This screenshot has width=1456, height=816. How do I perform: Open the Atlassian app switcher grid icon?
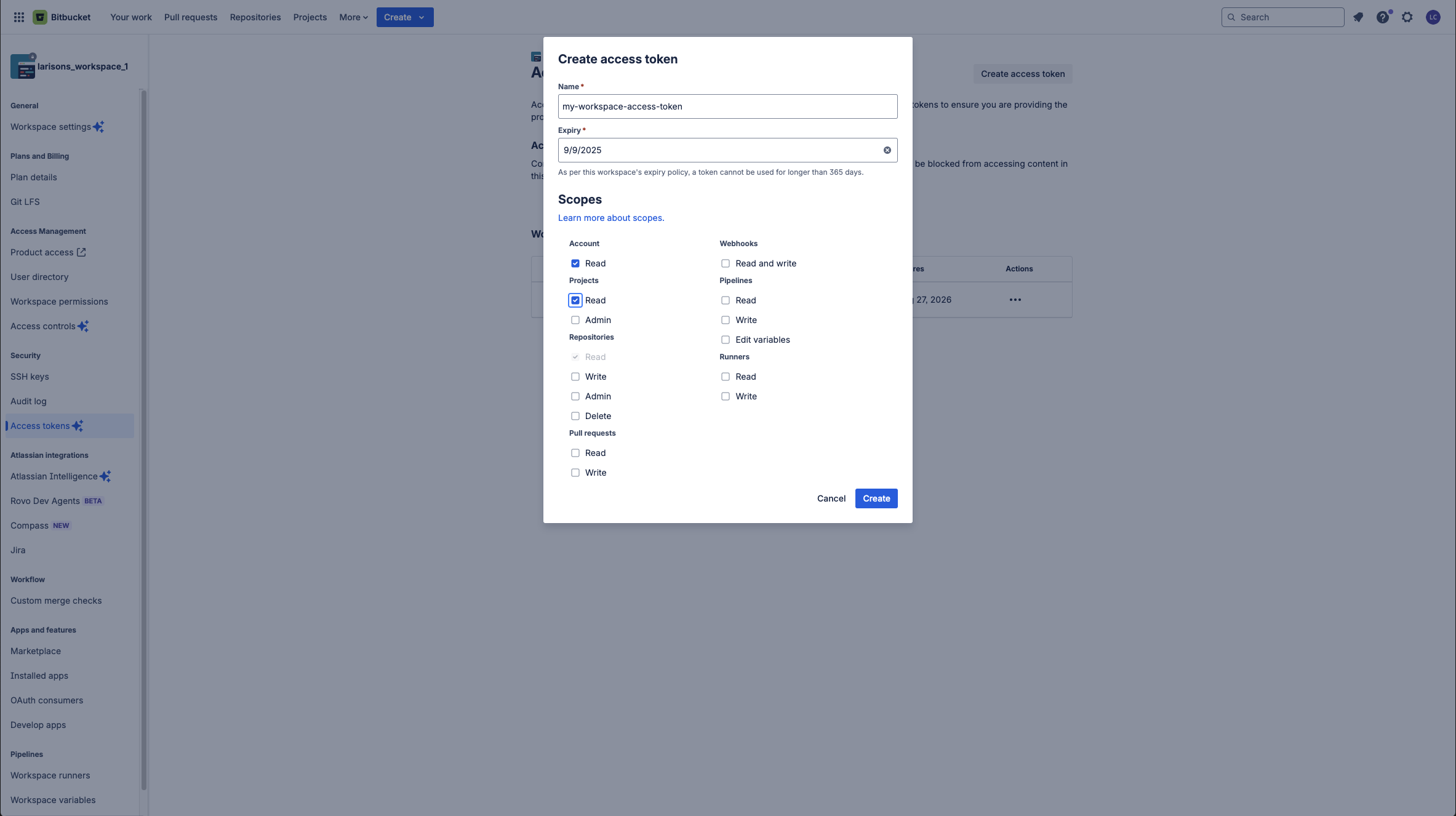[18, 17]
